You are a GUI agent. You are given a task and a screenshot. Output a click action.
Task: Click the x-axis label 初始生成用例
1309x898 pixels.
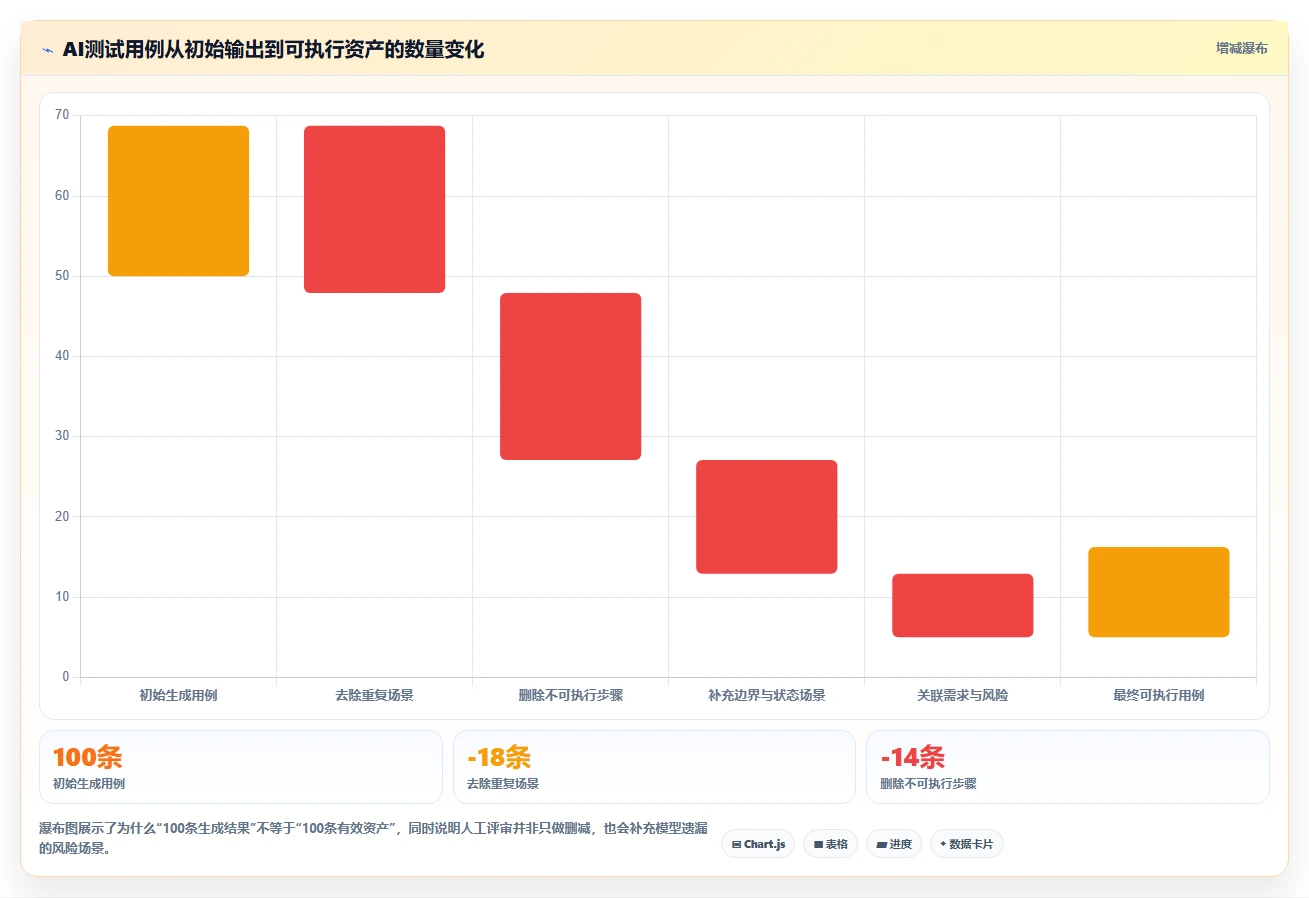pyautogui.click(x=178, y=695)
